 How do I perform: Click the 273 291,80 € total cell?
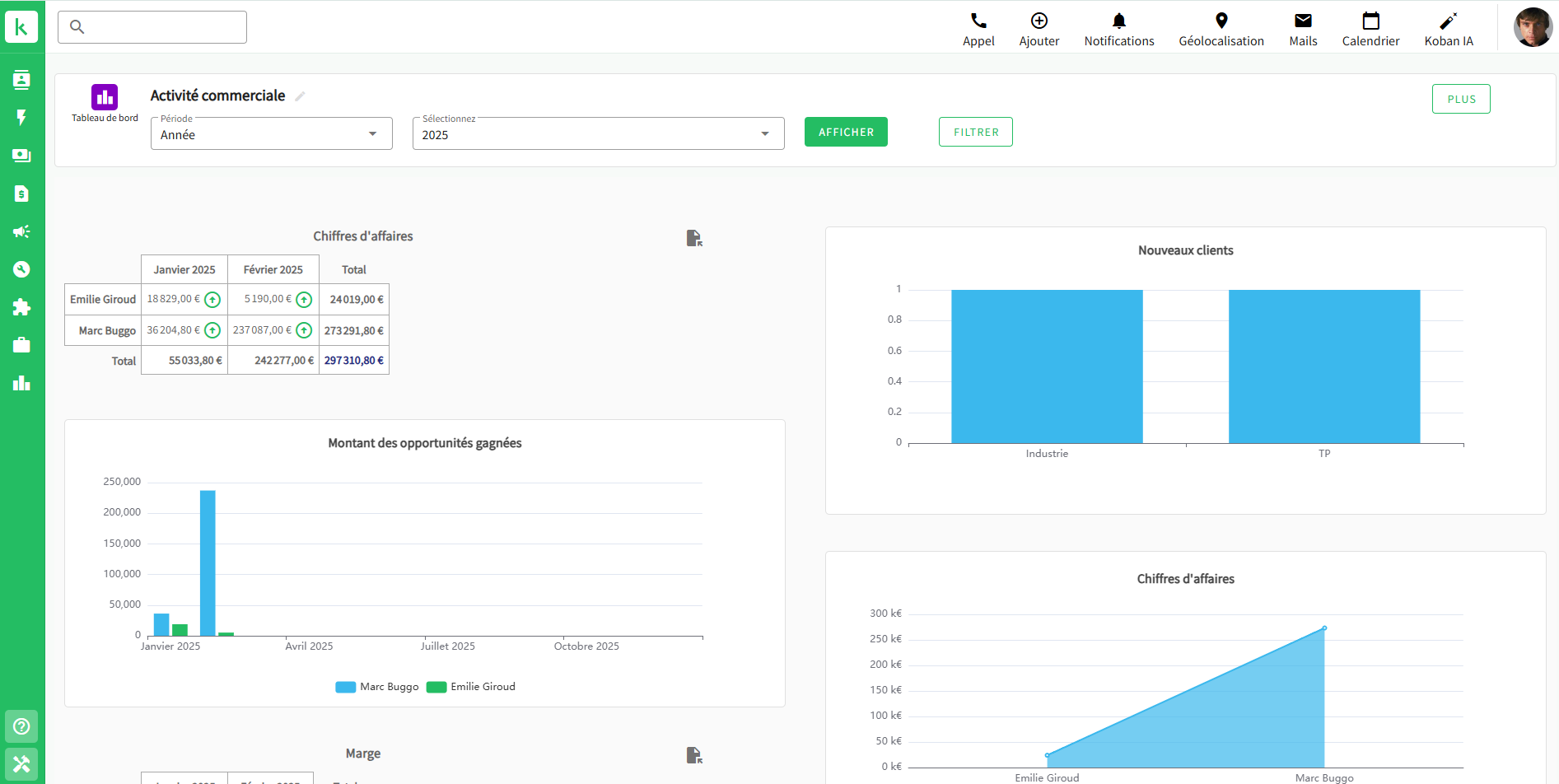coord(354,330)
